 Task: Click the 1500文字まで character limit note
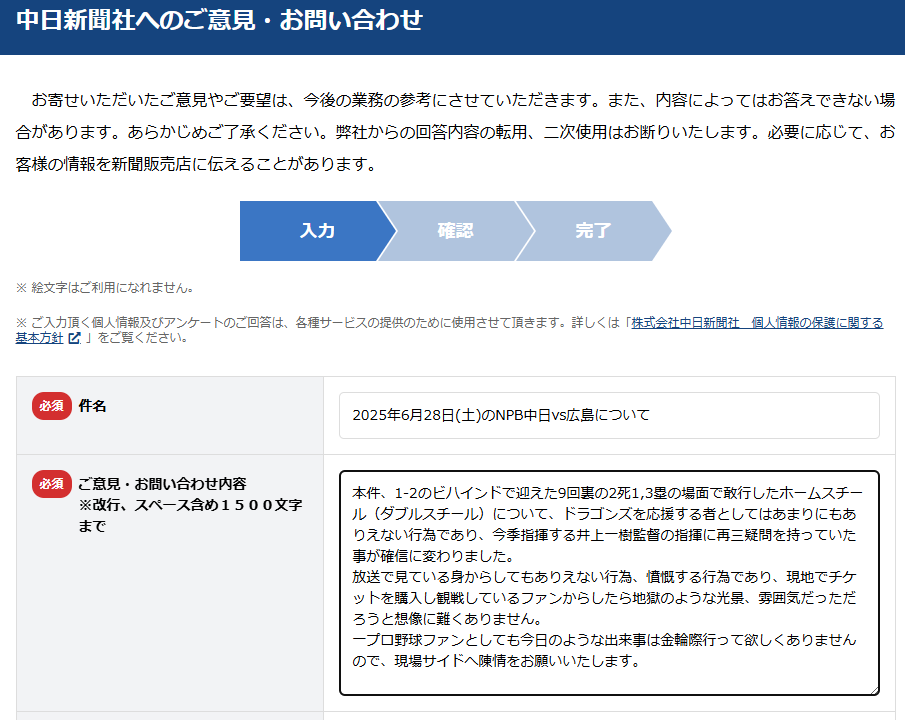190,515
